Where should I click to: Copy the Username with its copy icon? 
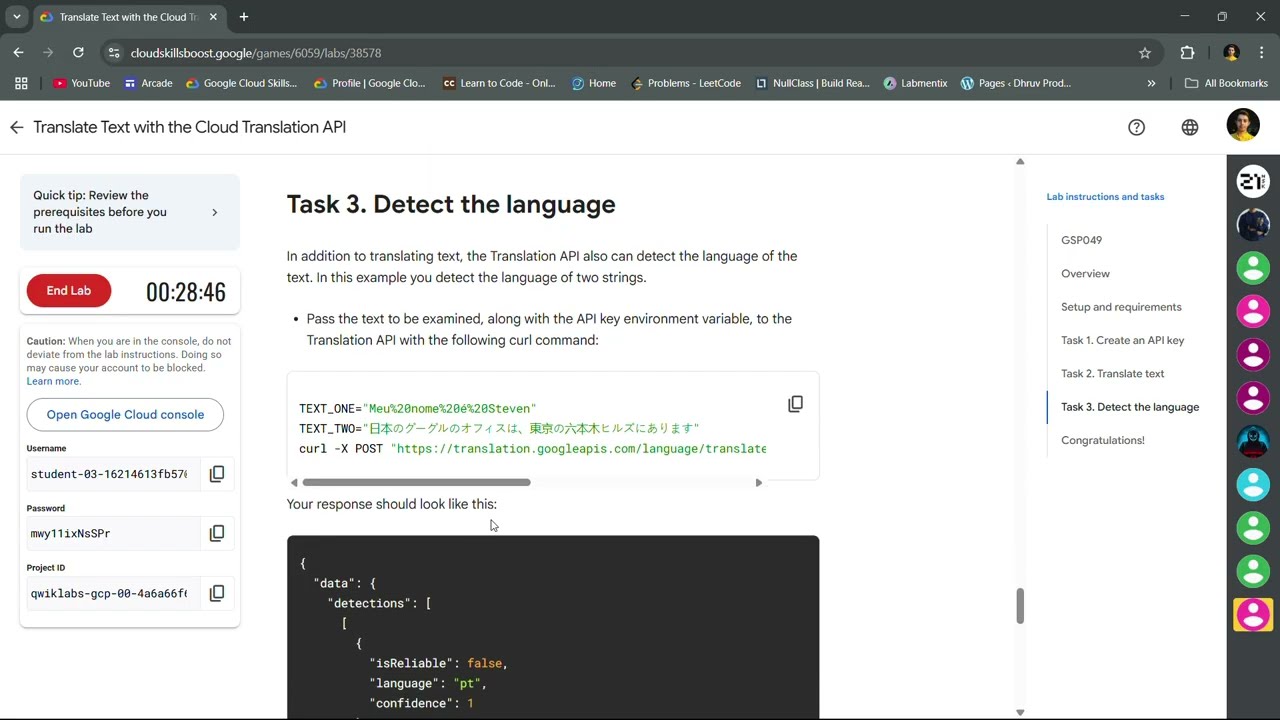tap(217, 474)
